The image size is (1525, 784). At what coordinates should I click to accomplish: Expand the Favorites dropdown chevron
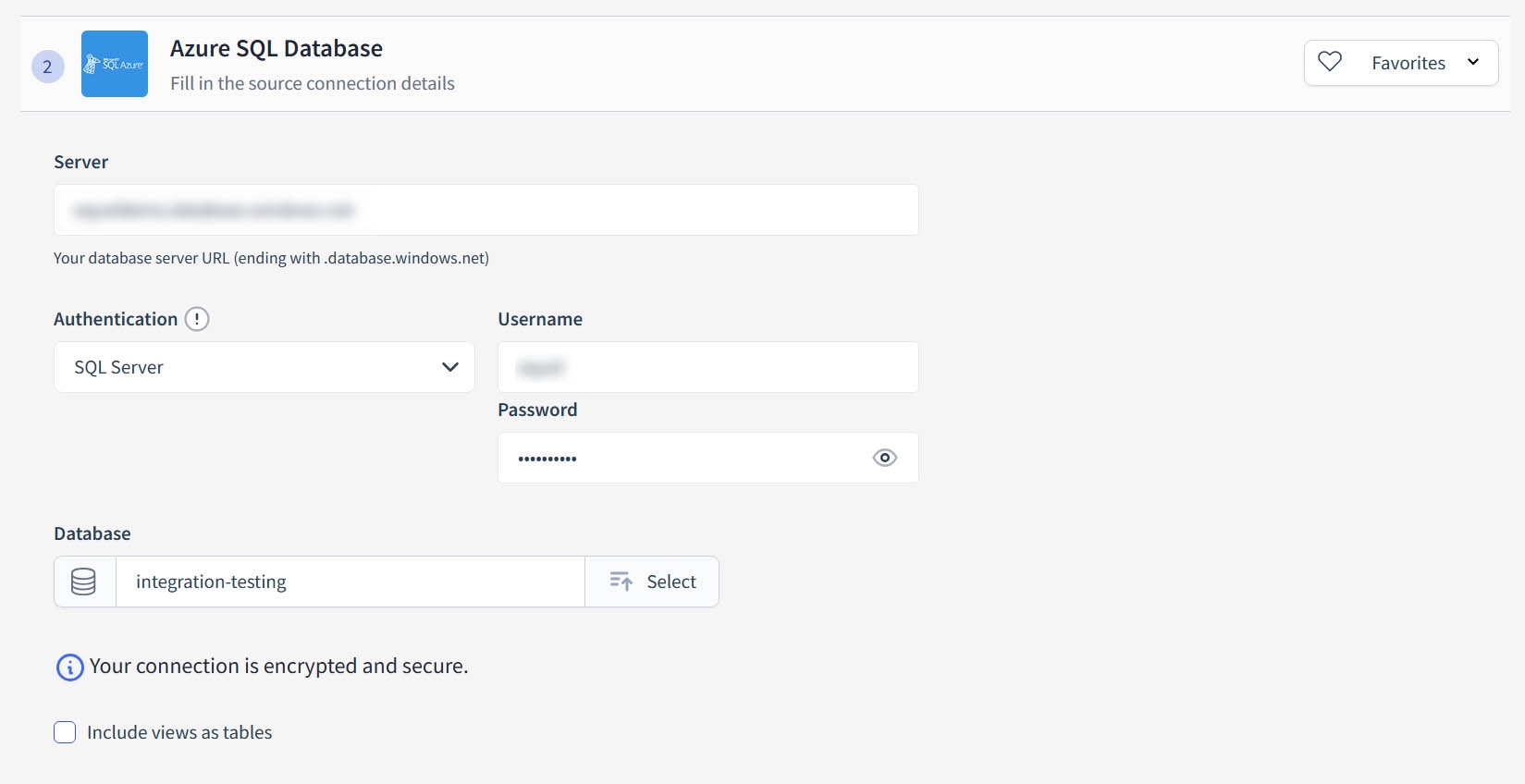(1473, 62)
